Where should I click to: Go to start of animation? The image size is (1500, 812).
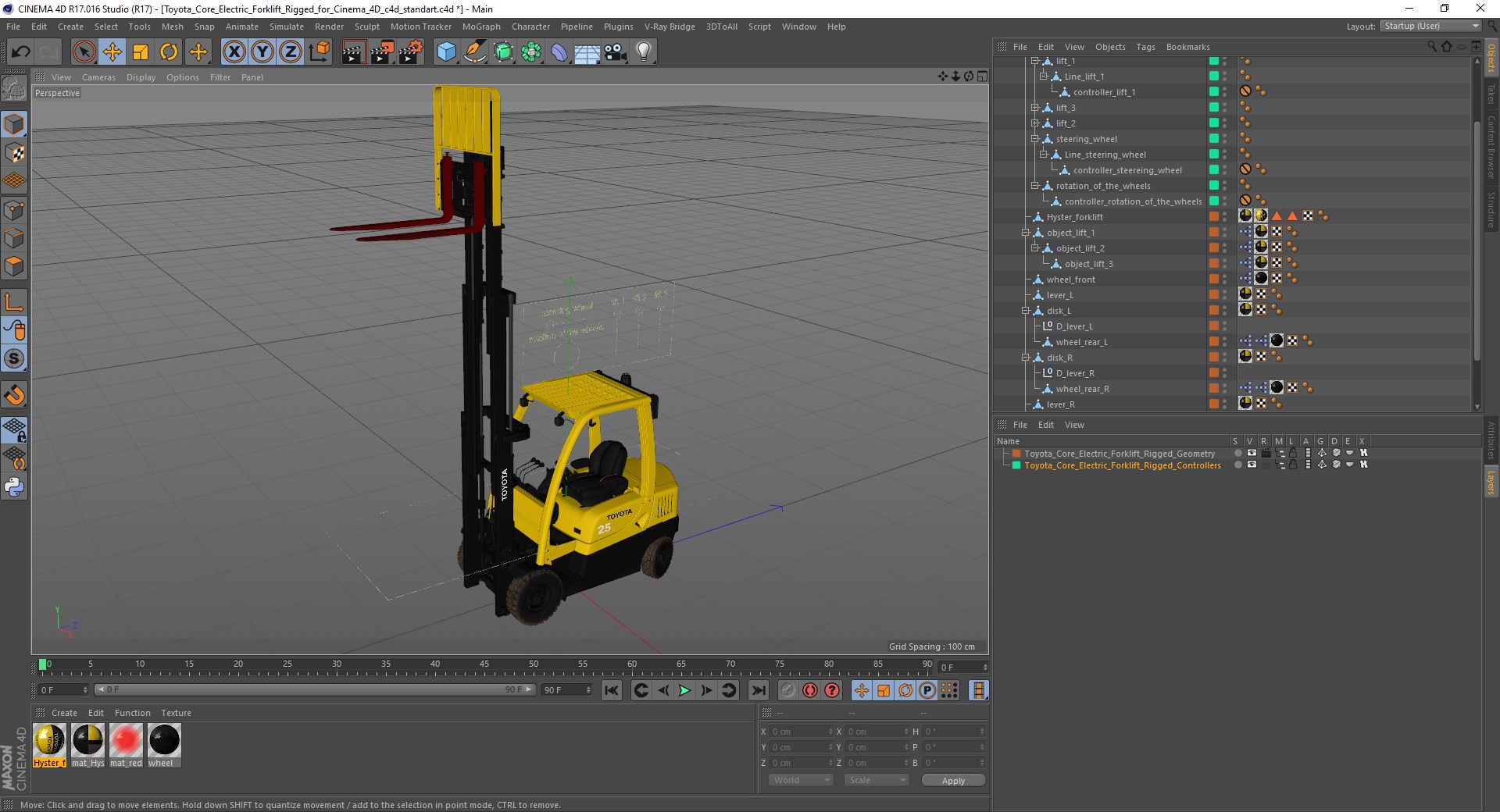[612, 690]
